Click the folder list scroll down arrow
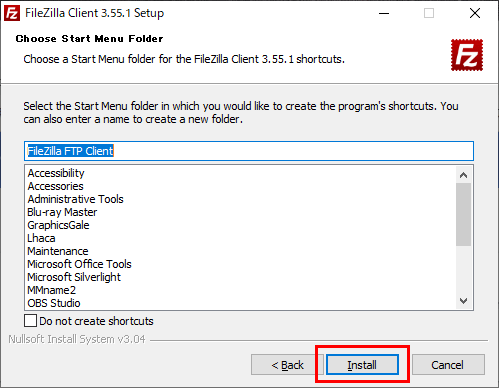 pyautogui.click(x=463, y=301)
